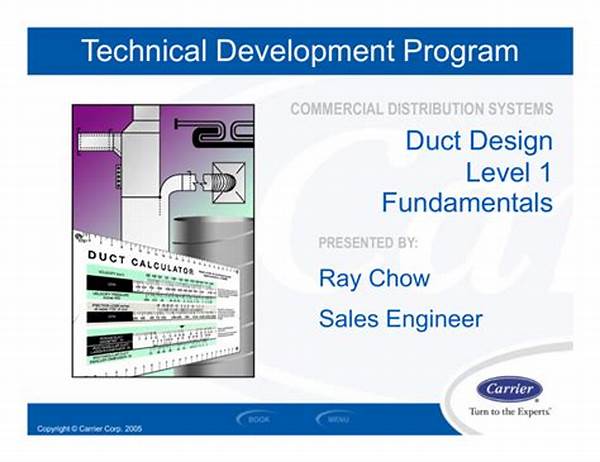The height and width of the screenshot is (462, 600).
Task: Select the 'Fundamentals' text line
Action: [466, 203]
